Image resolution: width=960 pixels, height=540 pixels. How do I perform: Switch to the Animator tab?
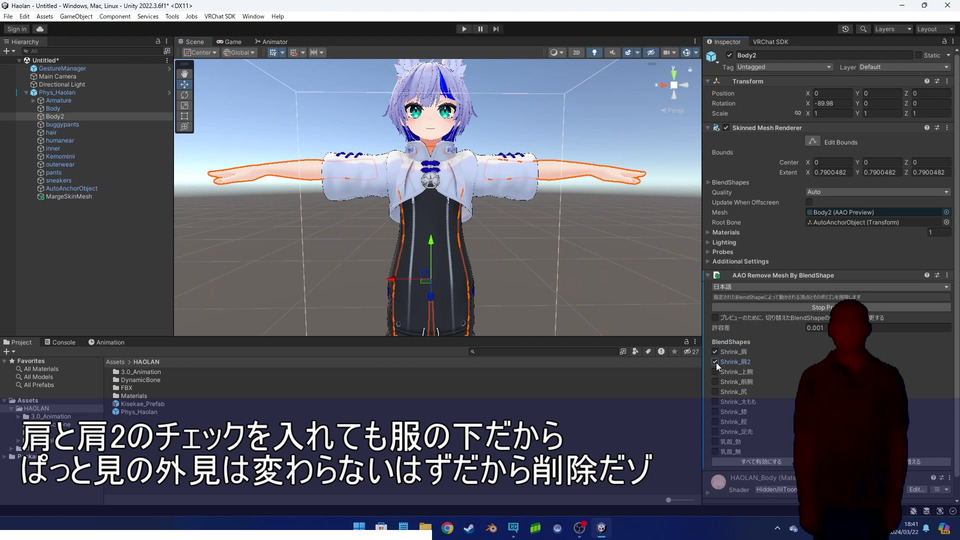pos(271,42)
